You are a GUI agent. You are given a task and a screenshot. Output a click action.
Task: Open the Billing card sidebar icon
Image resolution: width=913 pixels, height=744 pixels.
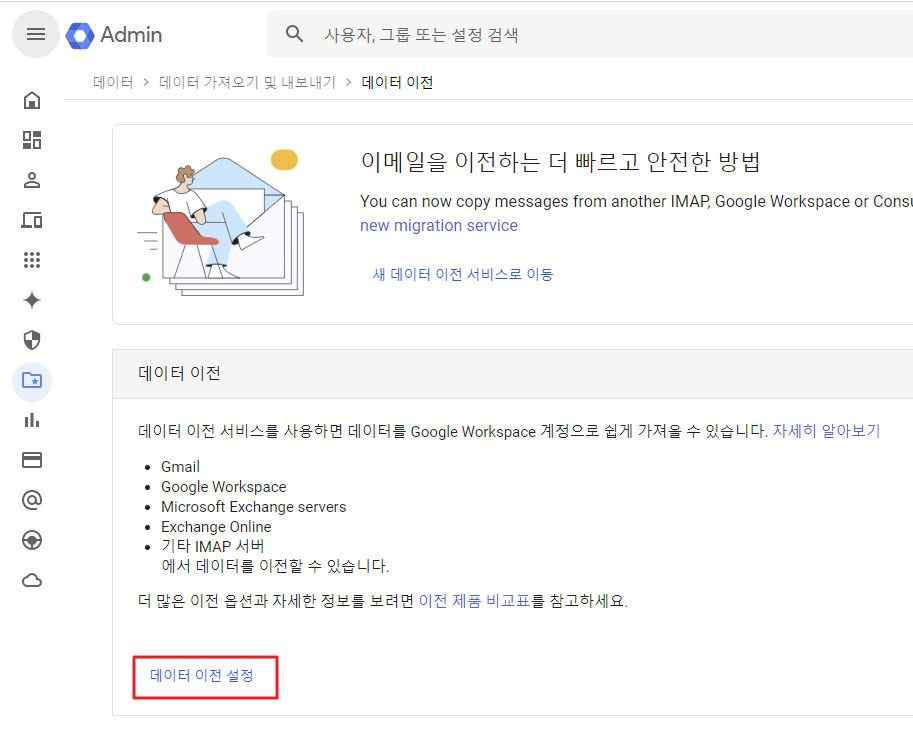[x=32, y=460]
